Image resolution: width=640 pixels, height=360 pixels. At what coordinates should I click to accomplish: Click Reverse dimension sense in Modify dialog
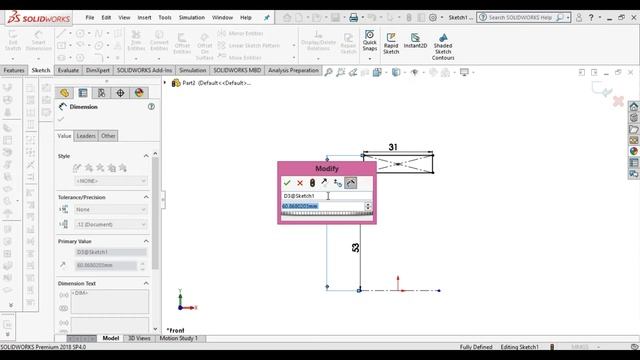pyautogui.click(x=324, y=183)
